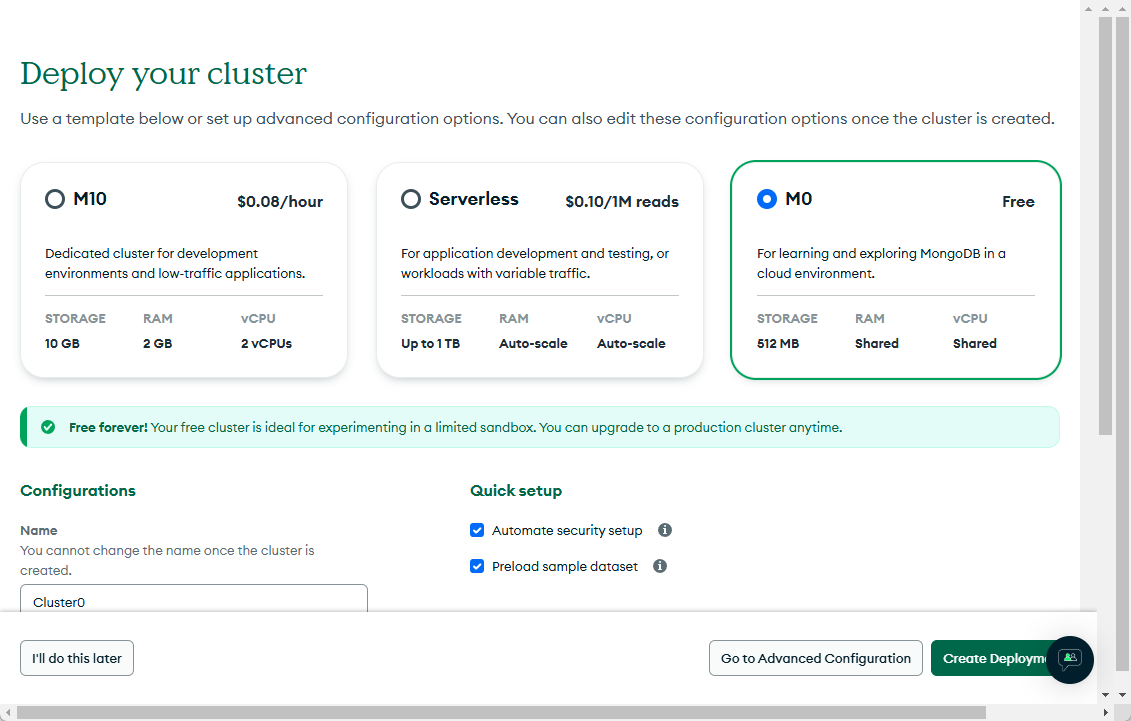Choose the Serverless radio button
Image resolution: width=1131 pixels, height=721 pixels.
coord(411,199)
